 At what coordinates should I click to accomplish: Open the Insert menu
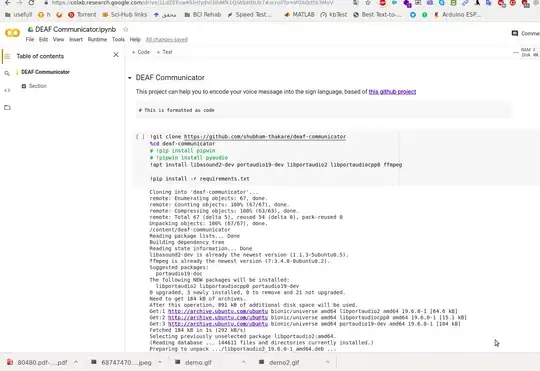click(x=76, y=39)
